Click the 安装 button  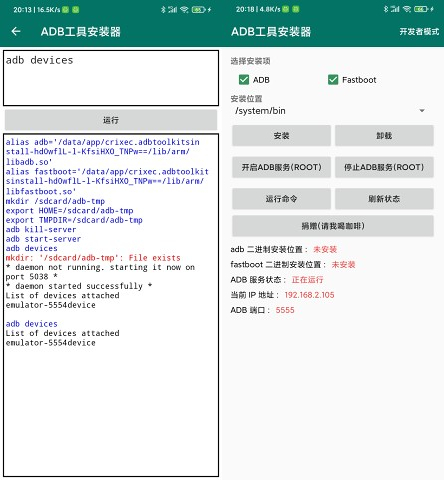(281, 136)
